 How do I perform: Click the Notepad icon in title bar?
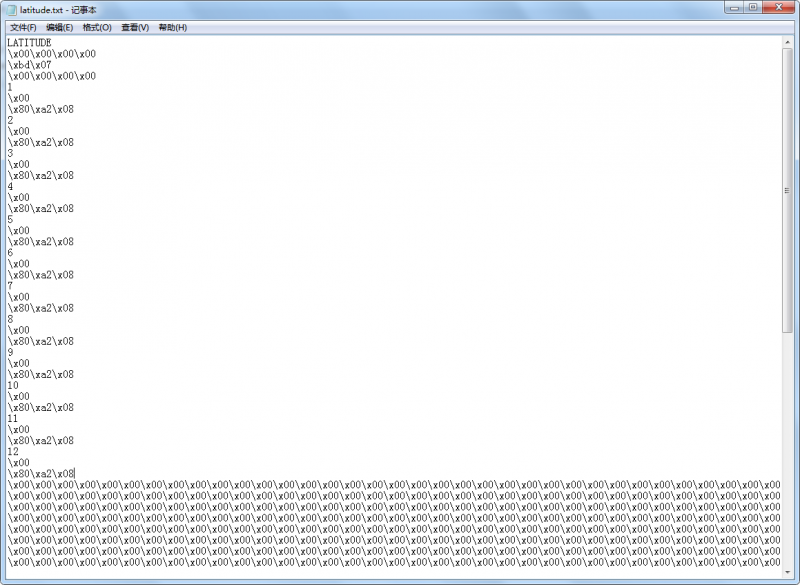click(11, 9)
